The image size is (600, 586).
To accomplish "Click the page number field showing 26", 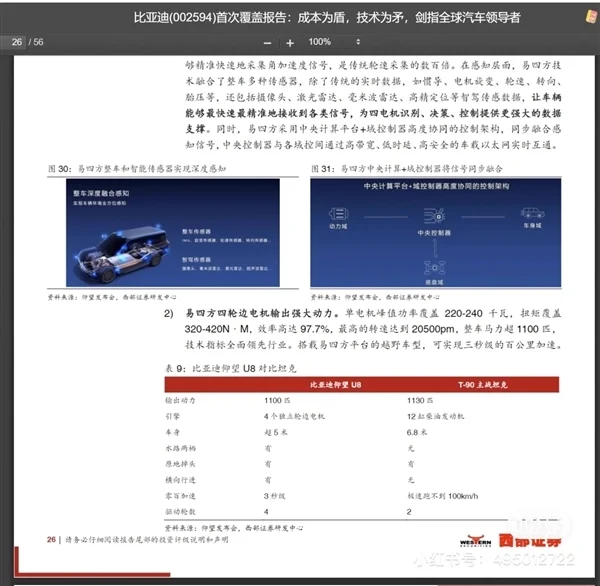I will click(x=13, y=42).
